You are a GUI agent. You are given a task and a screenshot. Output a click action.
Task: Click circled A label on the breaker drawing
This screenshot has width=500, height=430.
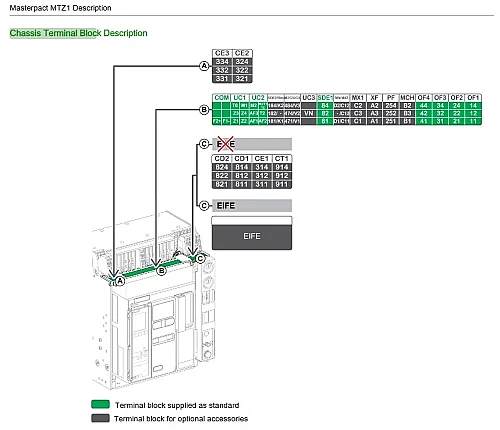click(120, 281)
